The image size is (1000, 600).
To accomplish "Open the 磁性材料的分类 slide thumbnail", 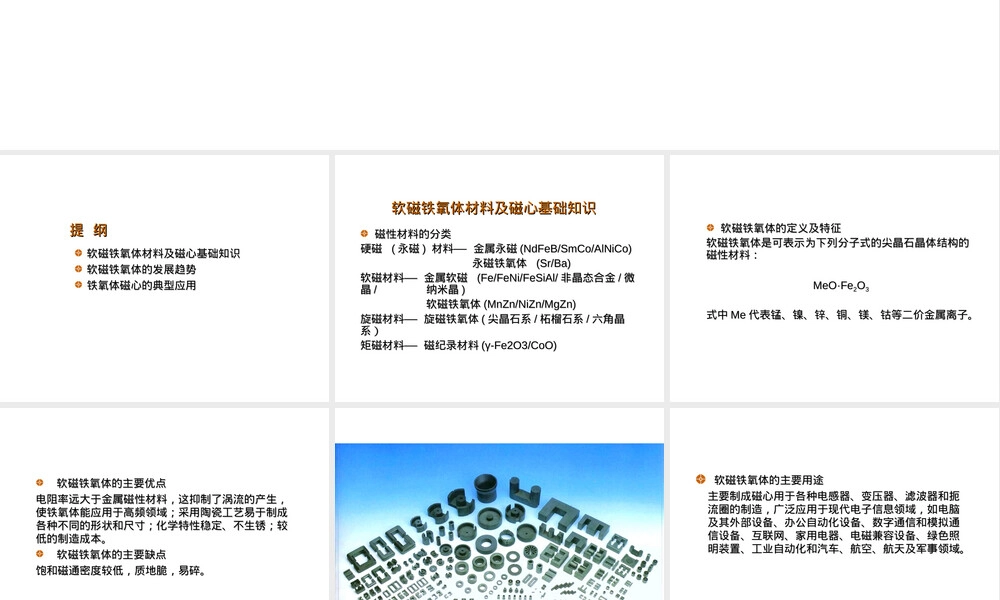I will [x=499, y=278].
